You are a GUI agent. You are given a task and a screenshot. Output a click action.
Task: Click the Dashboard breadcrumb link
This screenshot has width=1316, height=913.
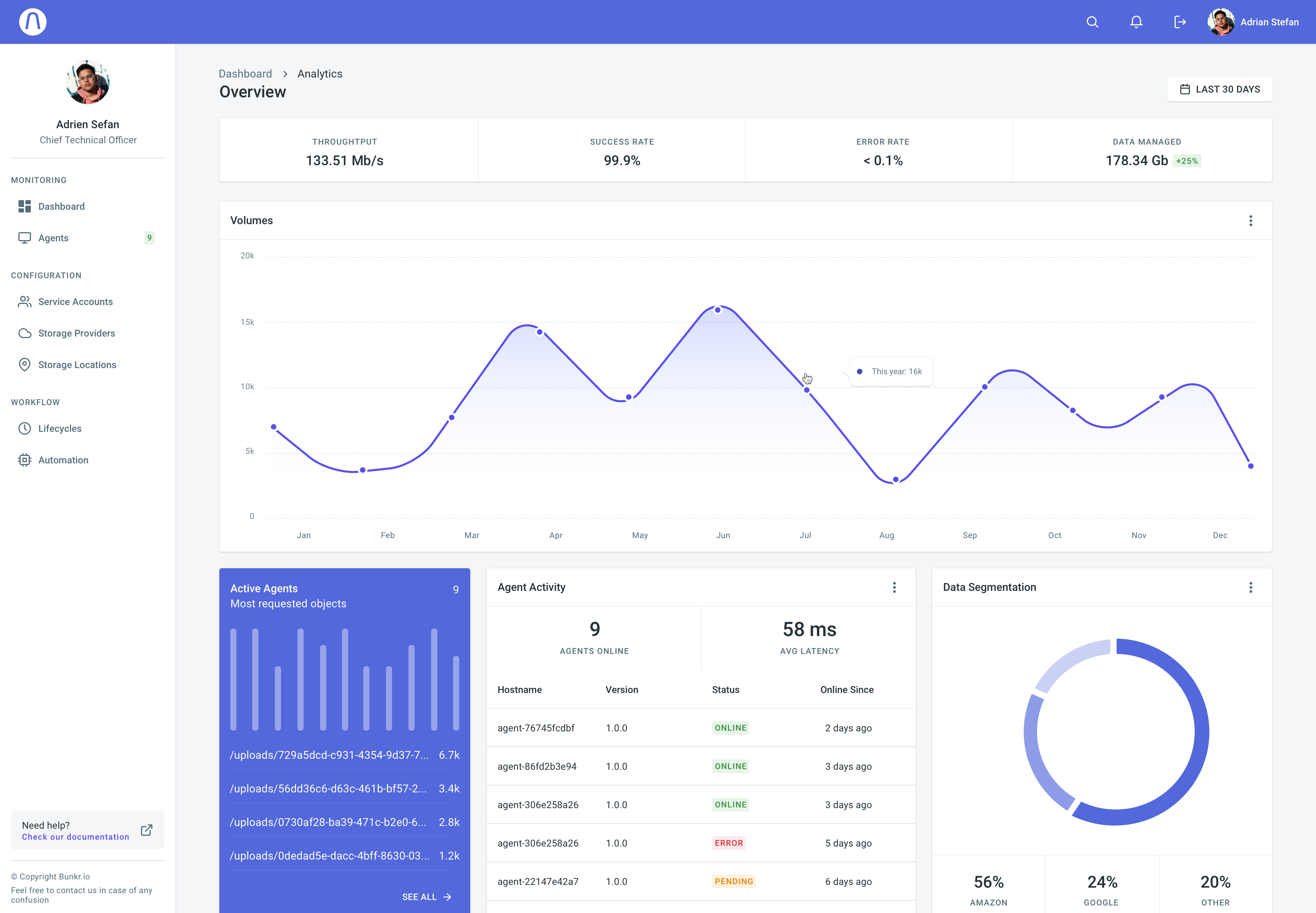tap(245, 74)
